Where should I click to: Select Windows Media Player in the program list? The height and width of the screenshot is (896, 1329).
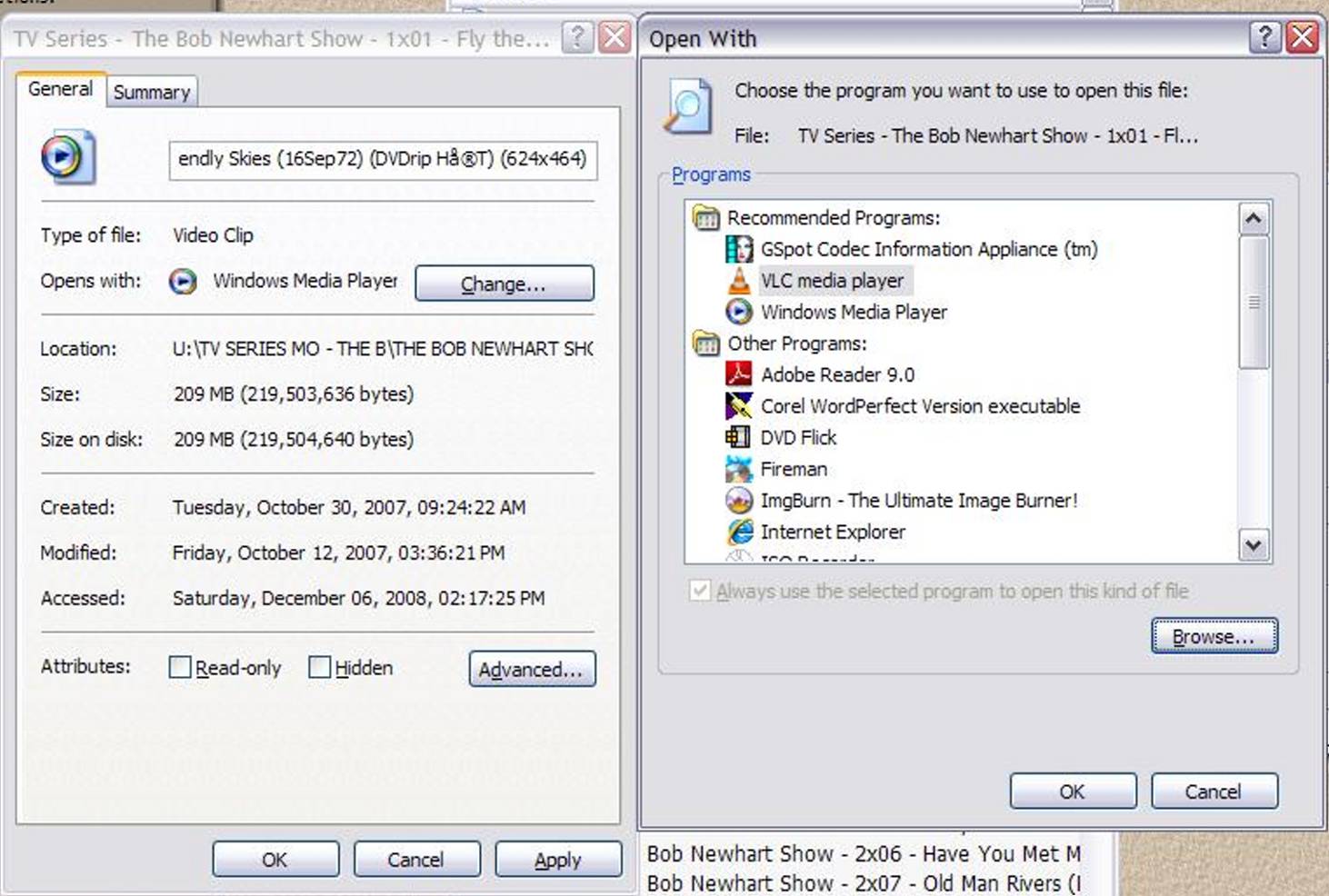[x=854, y=312]
